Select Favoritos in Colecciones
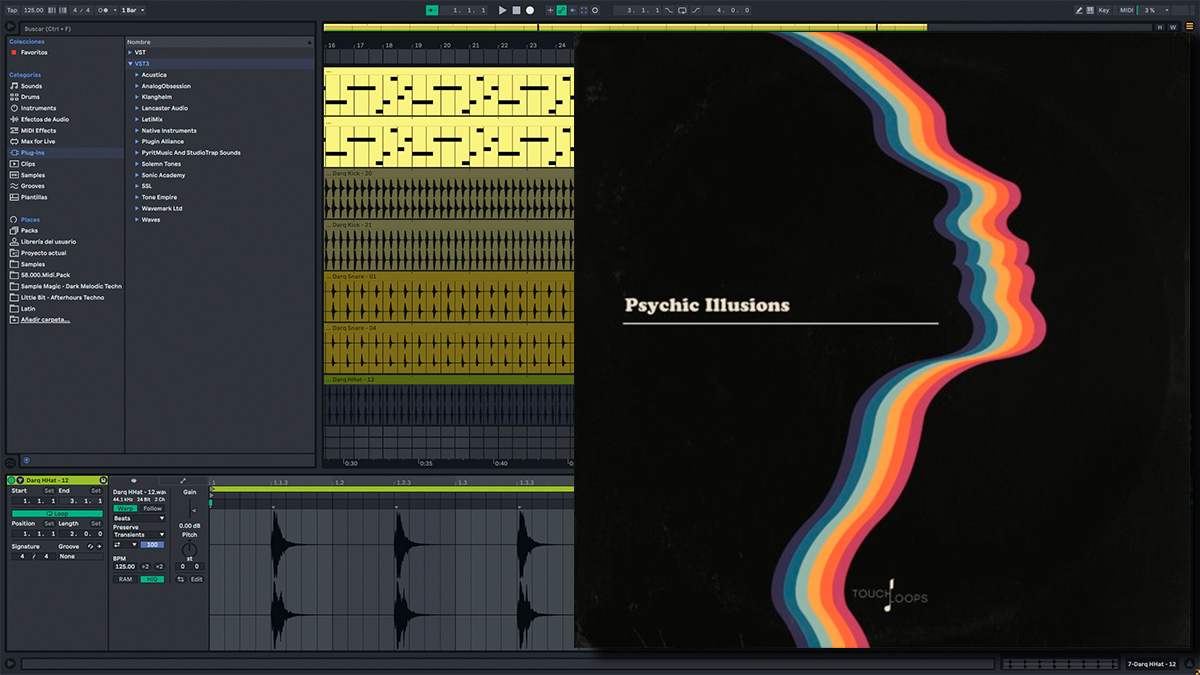Image resolution: width=1200 pixels, height=675 pixels. (34, 52)
